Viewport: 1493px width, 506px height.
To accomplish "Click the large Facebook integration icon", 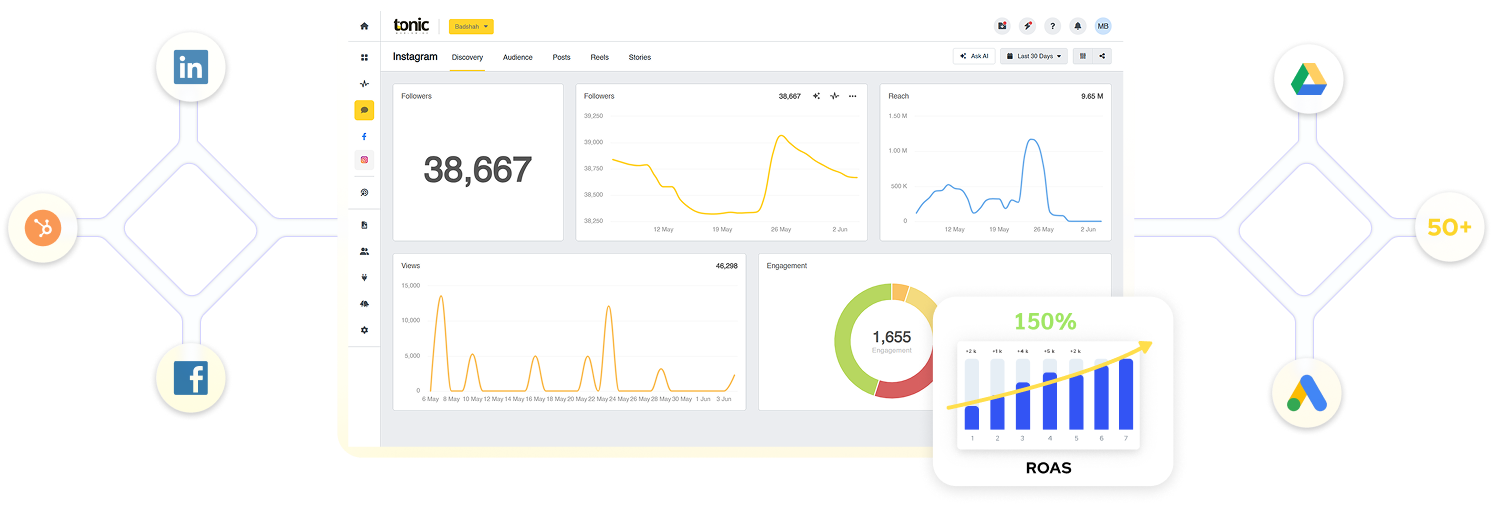I will click(x=191, y=379).
